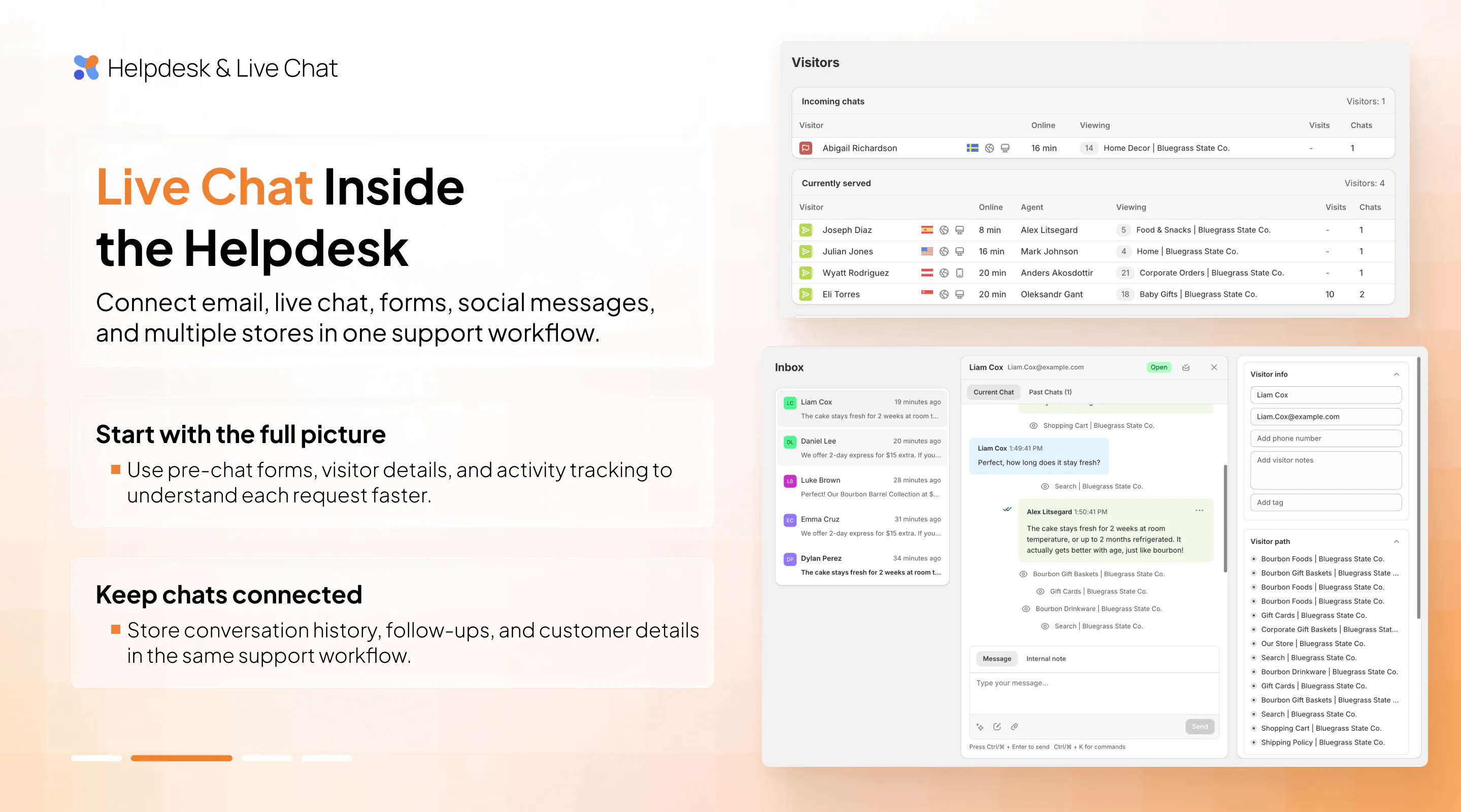This screenshot has height=812, width=1461.
Task: Click the Type your message field
Action: pos(1094,693)
